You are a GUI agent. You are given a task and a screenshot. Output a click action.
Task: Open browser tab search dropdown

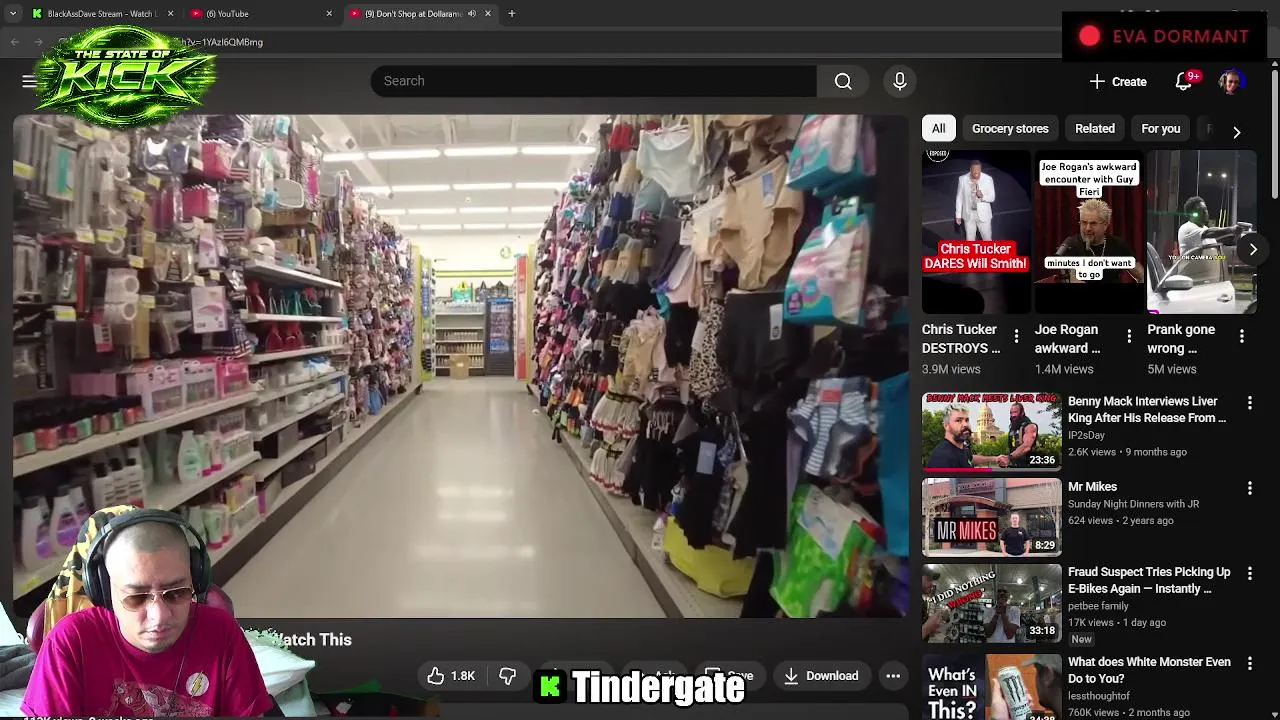[x=13, y=14]
